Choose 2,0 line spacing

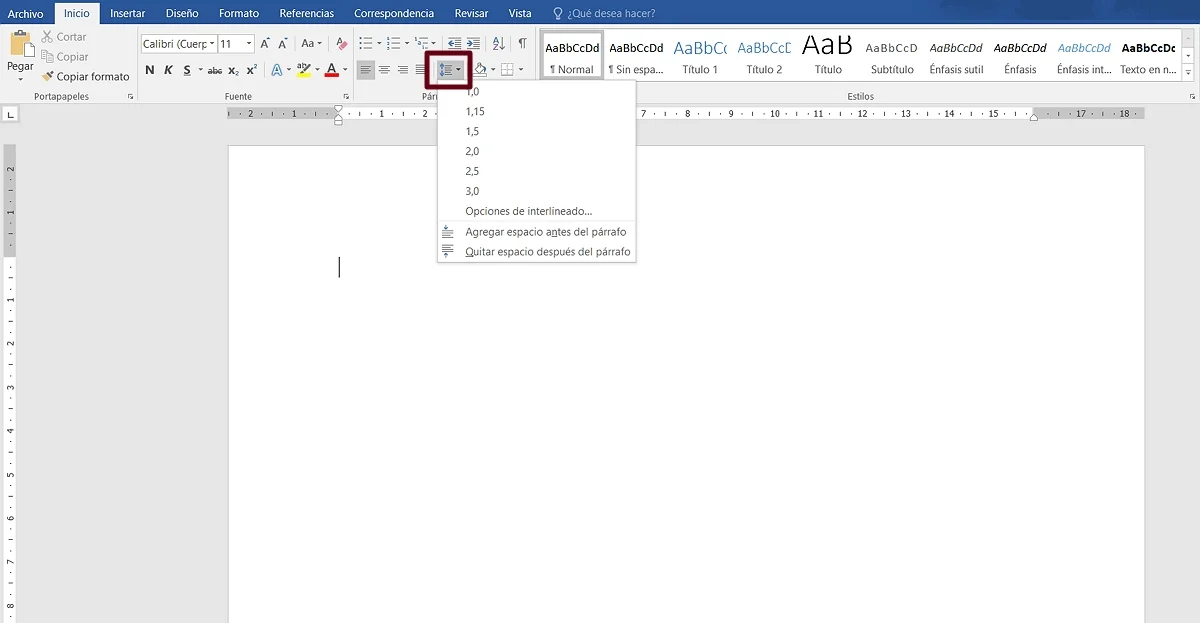[x=536, y=151]
